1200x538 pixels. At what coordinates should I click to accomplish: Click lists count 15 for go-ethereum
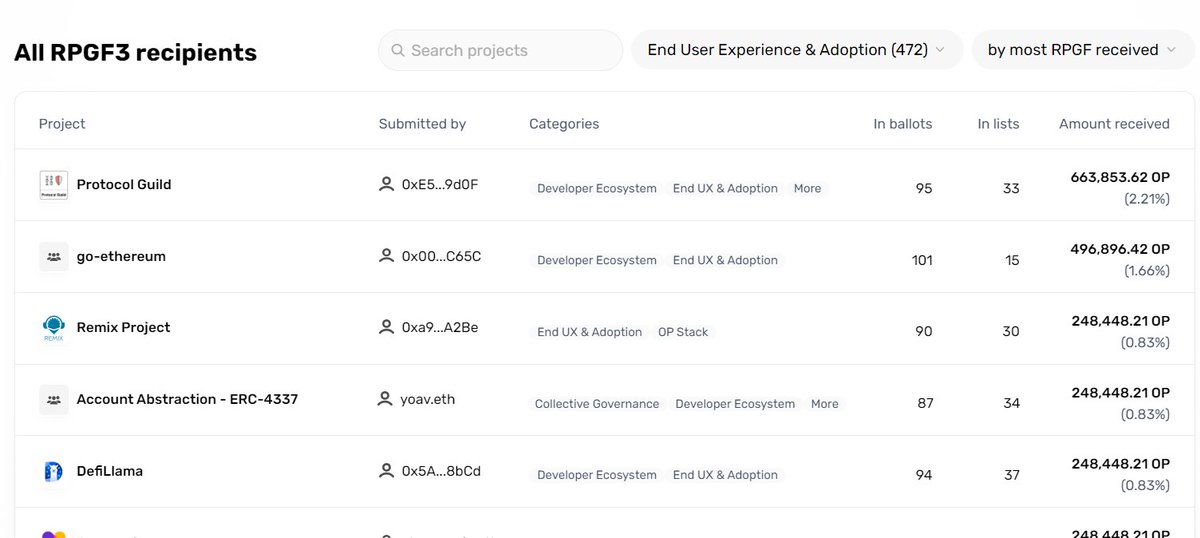coord(1013,260)
